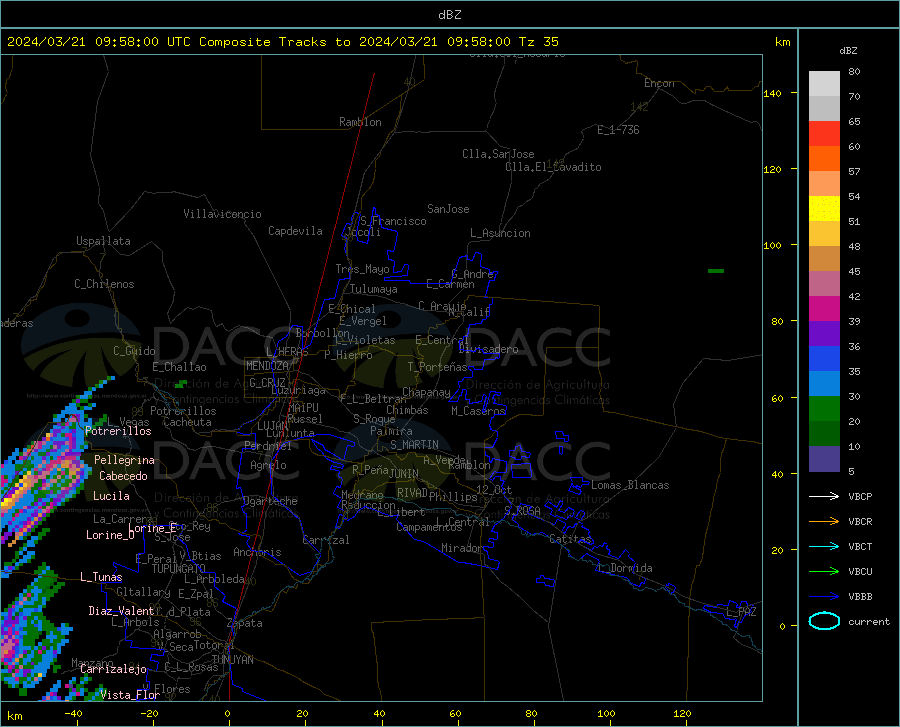Select the dark violet 5-10 dBZ swatch
Screen dimensions: 900x727
coord(824,459)
